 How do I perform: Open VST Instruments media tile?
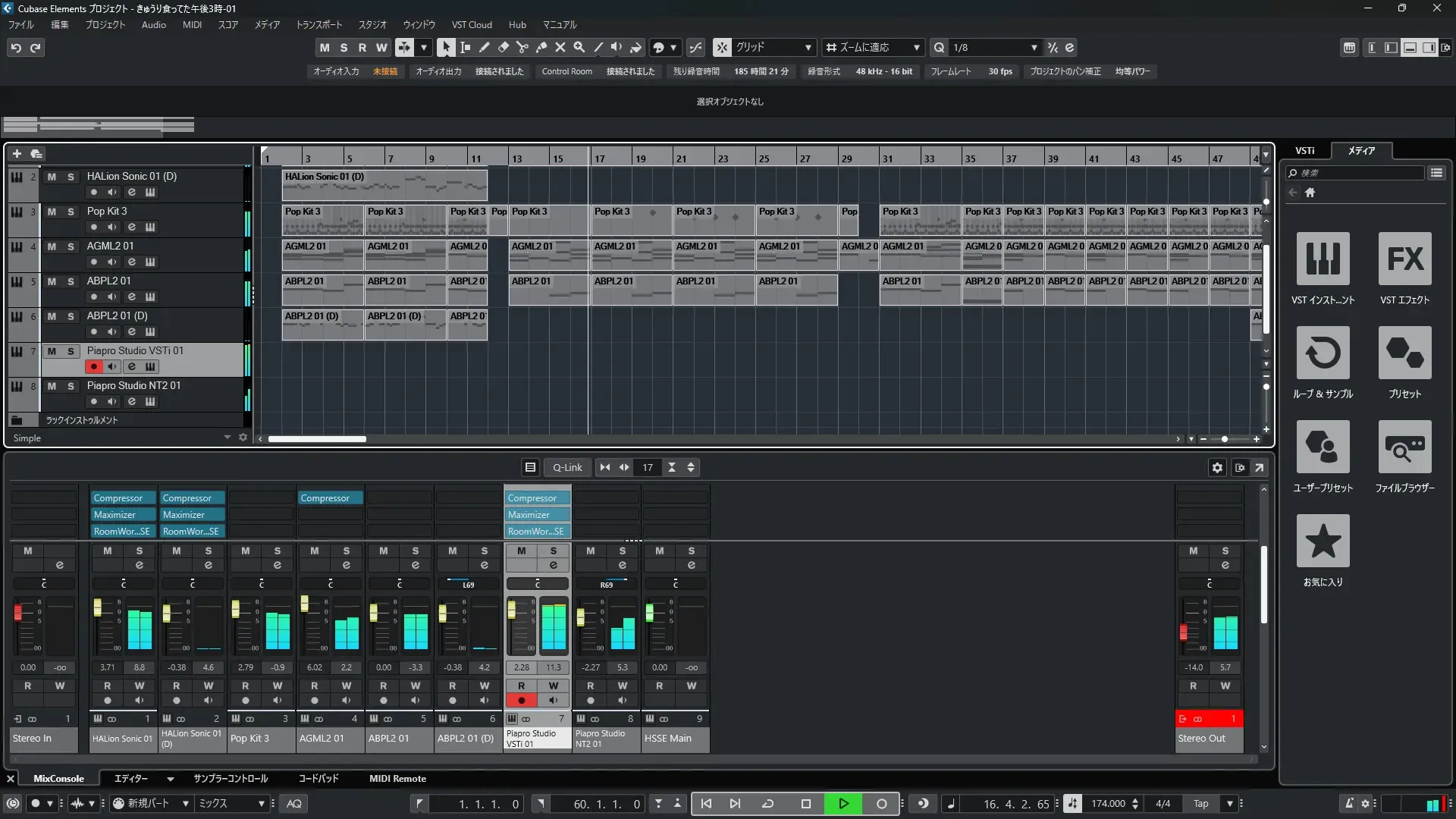pyautogui.click(x=1323, y=259)
